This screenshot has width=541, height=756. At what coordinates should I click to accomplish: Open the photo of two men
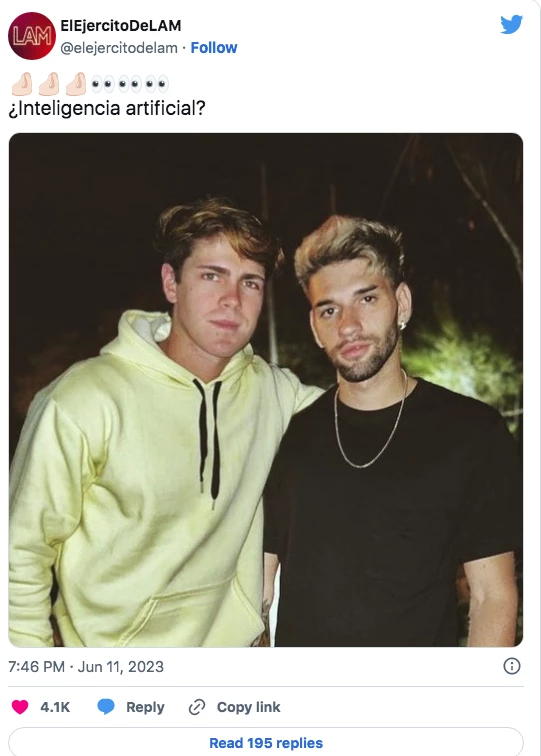point(266,390)
